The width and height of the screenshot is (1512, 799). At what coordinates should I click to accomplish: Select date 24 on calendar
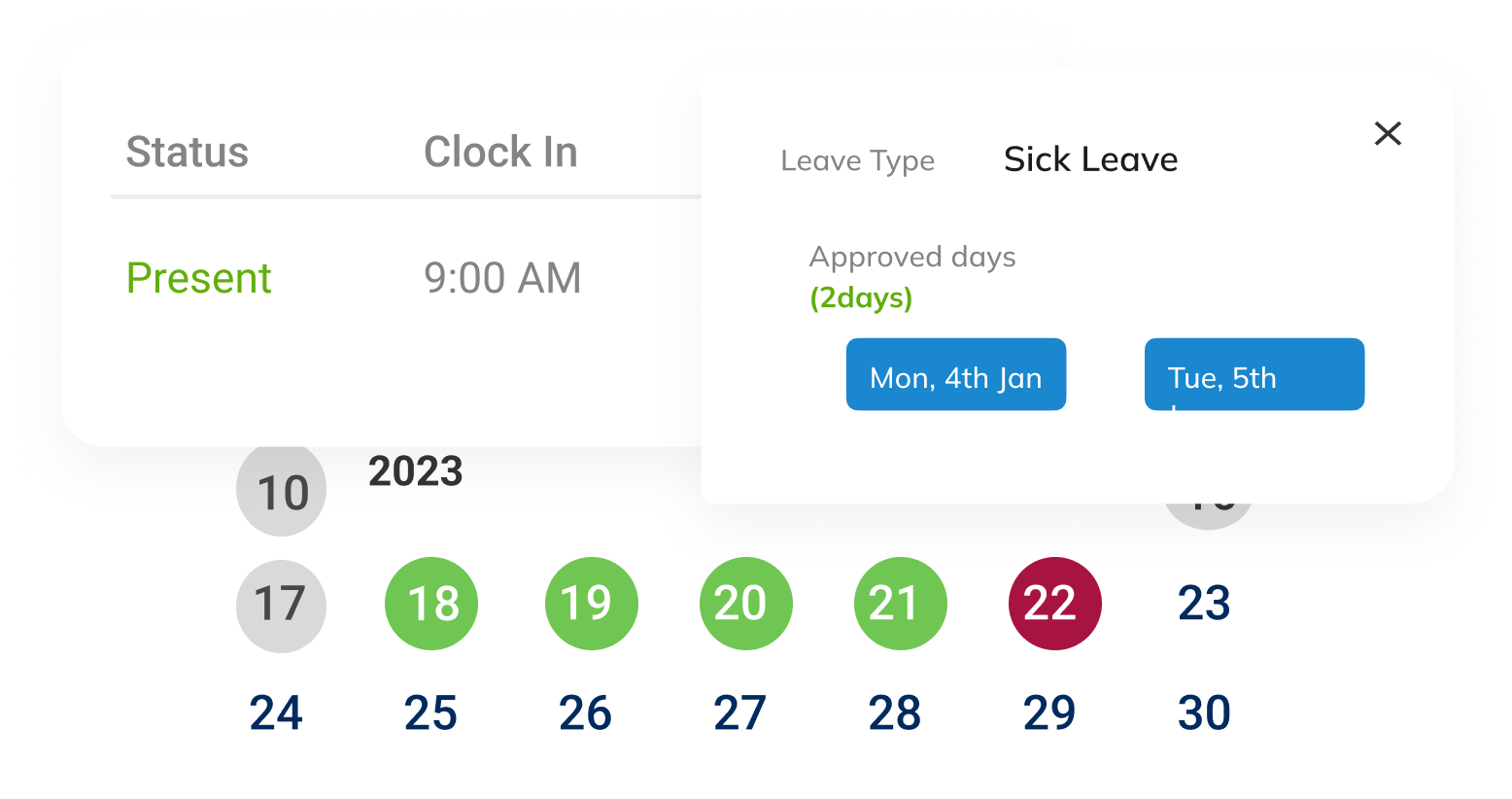pos(276,713)
